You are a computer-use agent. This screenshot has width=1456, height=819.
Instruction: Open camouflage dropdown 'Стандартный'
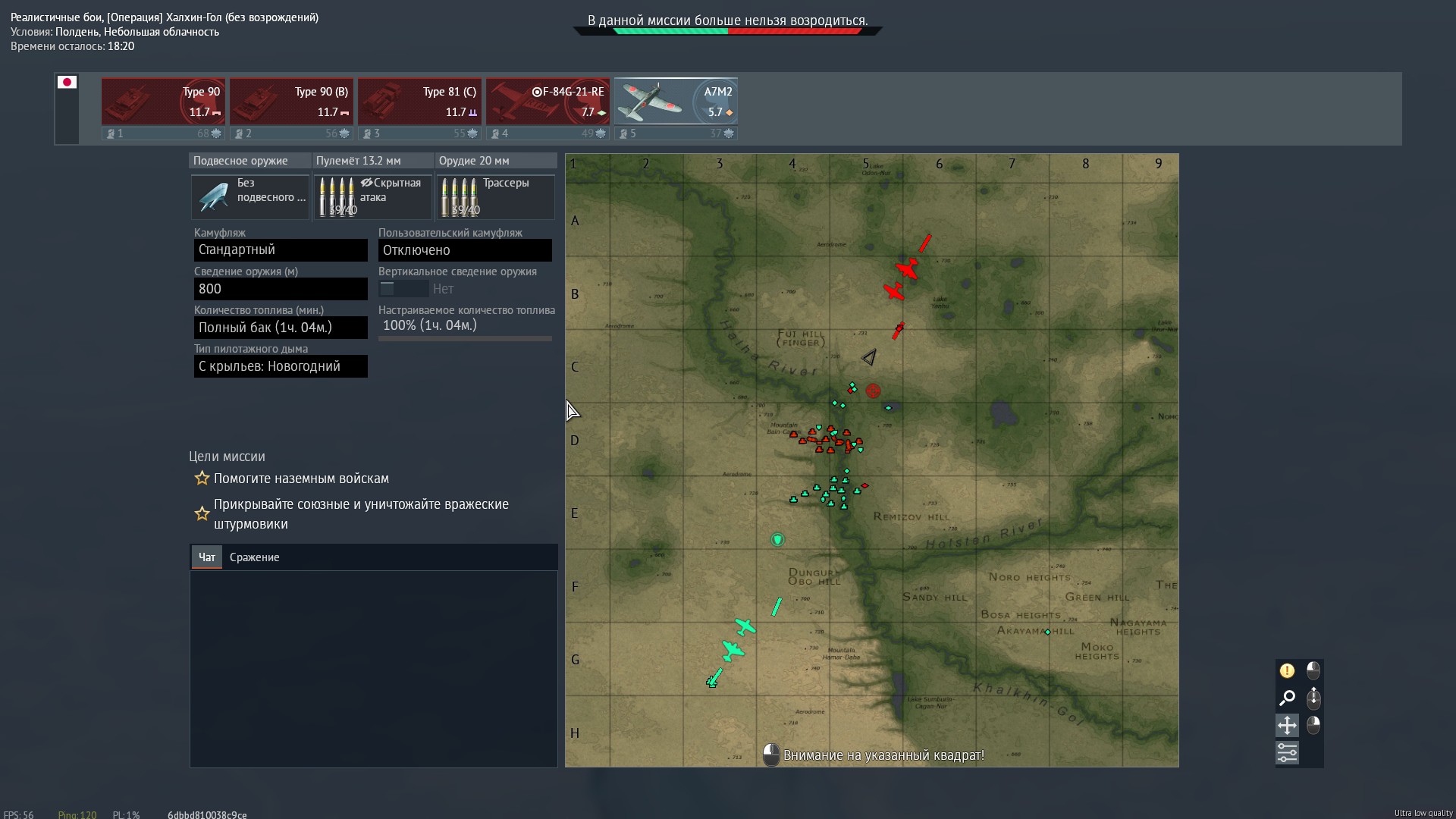(x=281, y=250)
